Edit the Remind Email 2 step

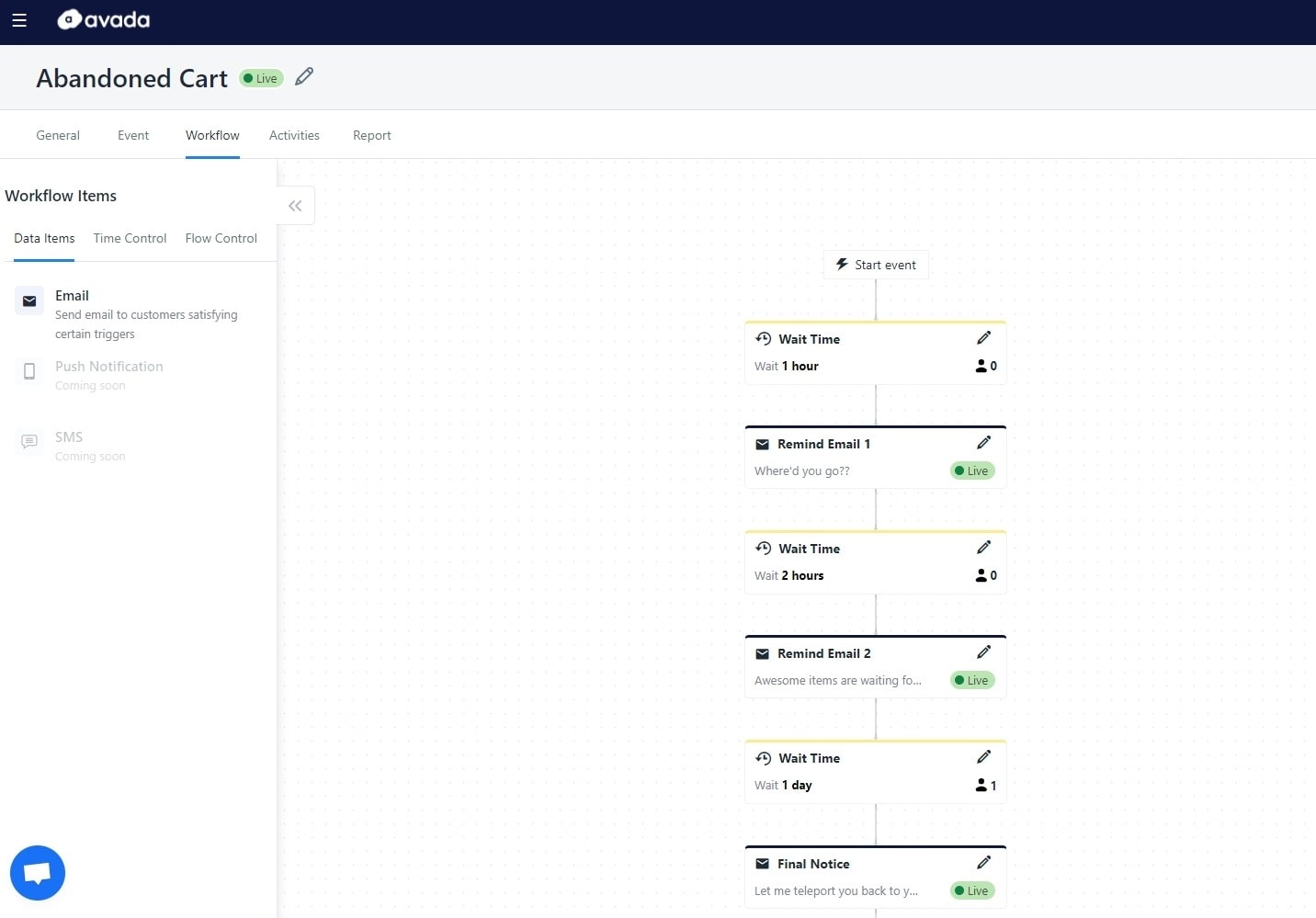click(983, 652)
